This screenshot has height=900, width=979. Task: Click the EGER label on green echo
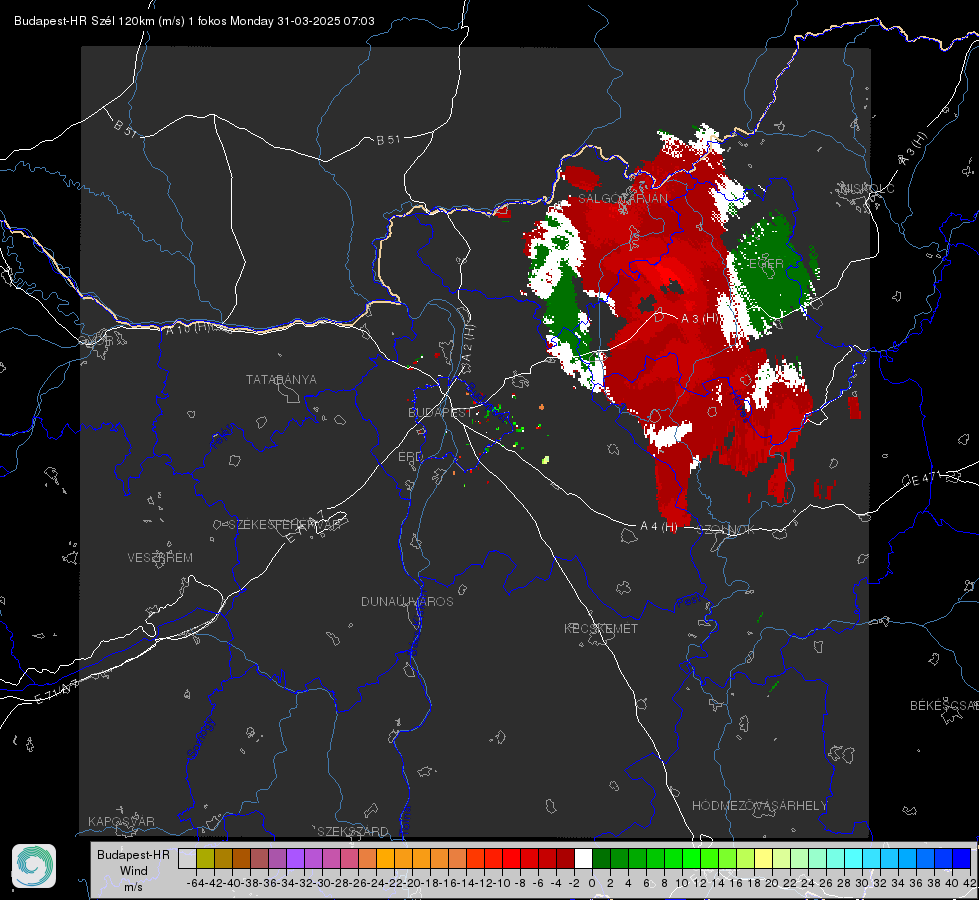click(x=765, y=264)
